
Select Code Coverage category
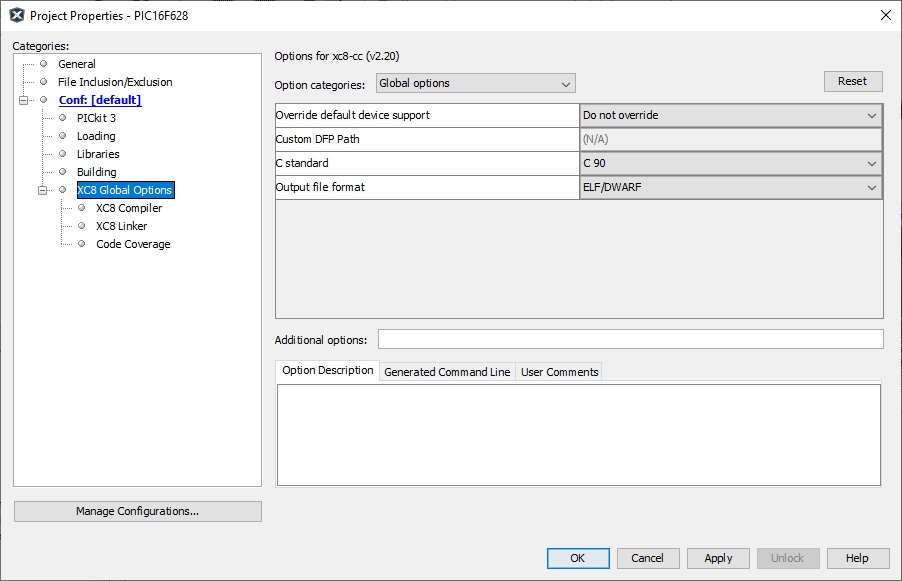tap(133, 244)
